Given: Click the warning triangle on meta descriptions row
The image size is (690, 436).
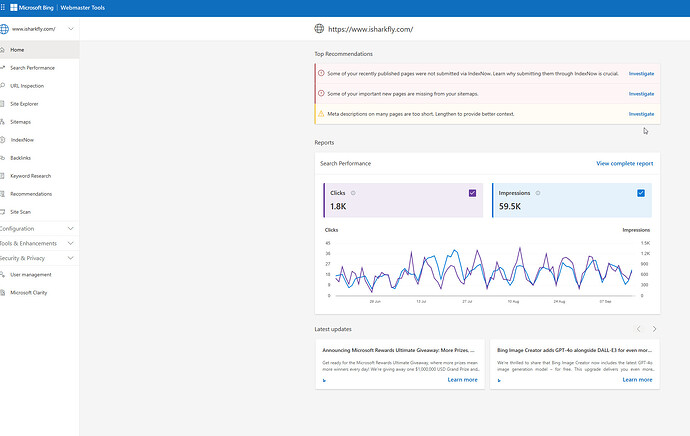Looking at the screenshot, I should click(x=321, y=114).
